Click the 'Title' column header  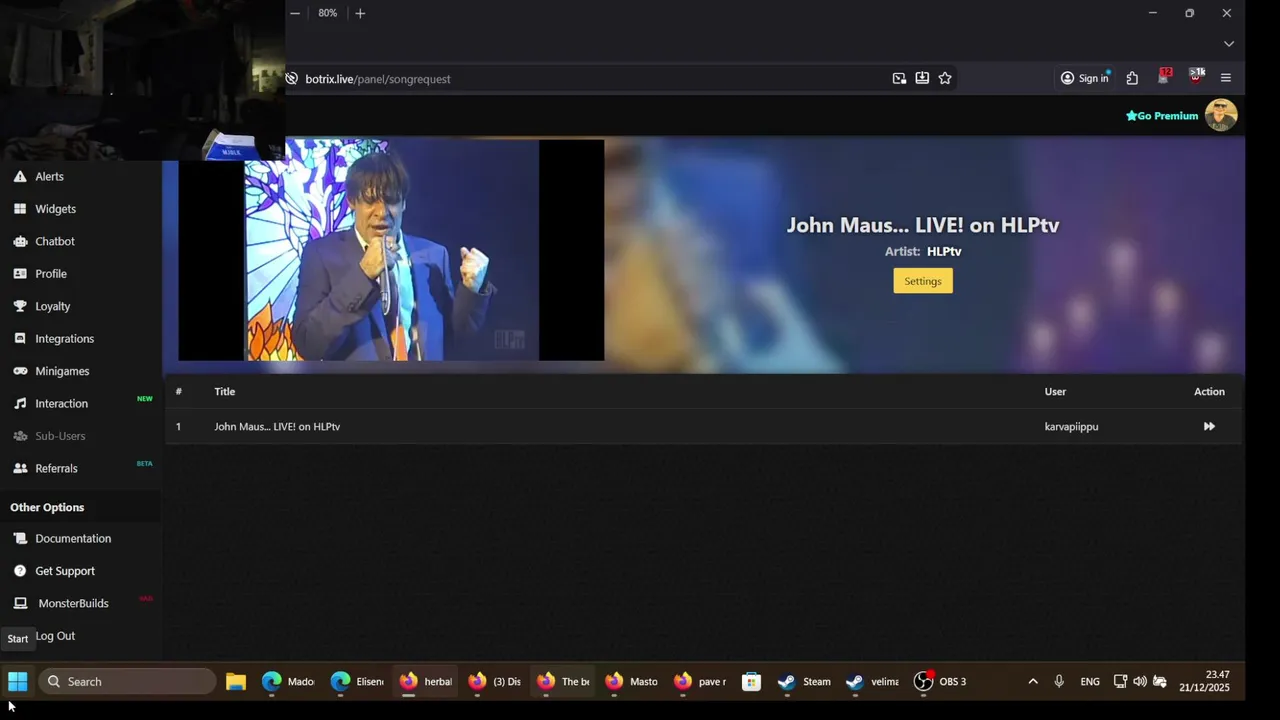pyautogui.click(x=224, y=392)
